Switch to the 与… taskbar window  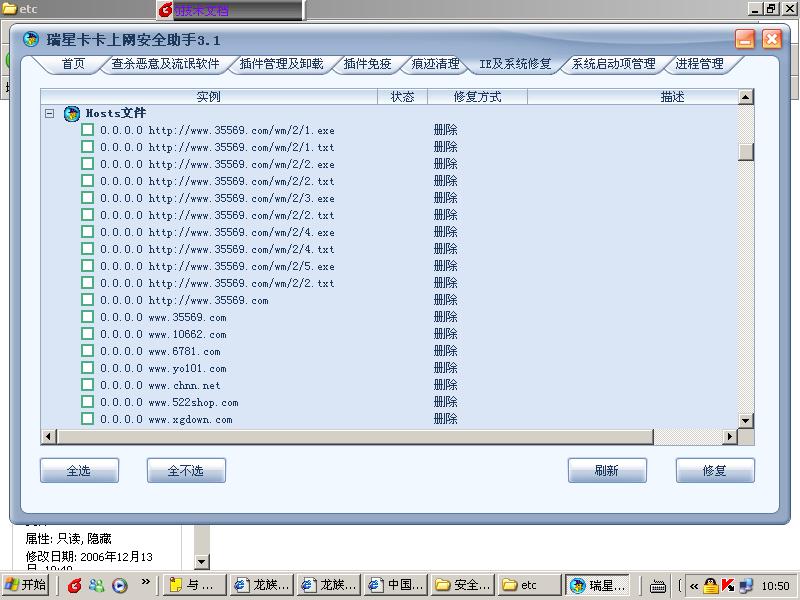[195, 585]
